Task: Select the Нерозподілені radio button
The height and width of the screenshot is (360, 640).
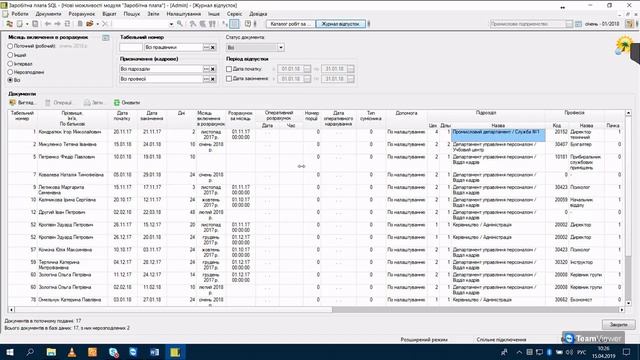Action: (10, 72)
